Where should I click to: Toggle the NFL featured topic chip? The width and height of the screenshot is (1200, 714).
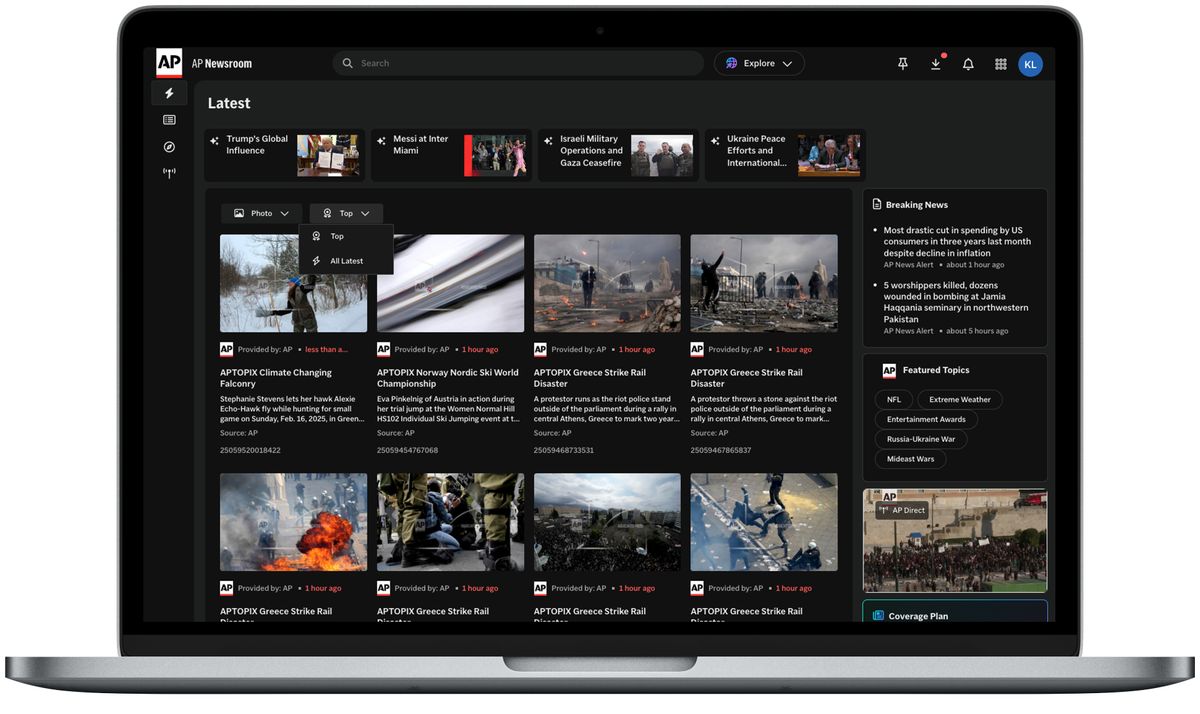[x=892, y=399]
